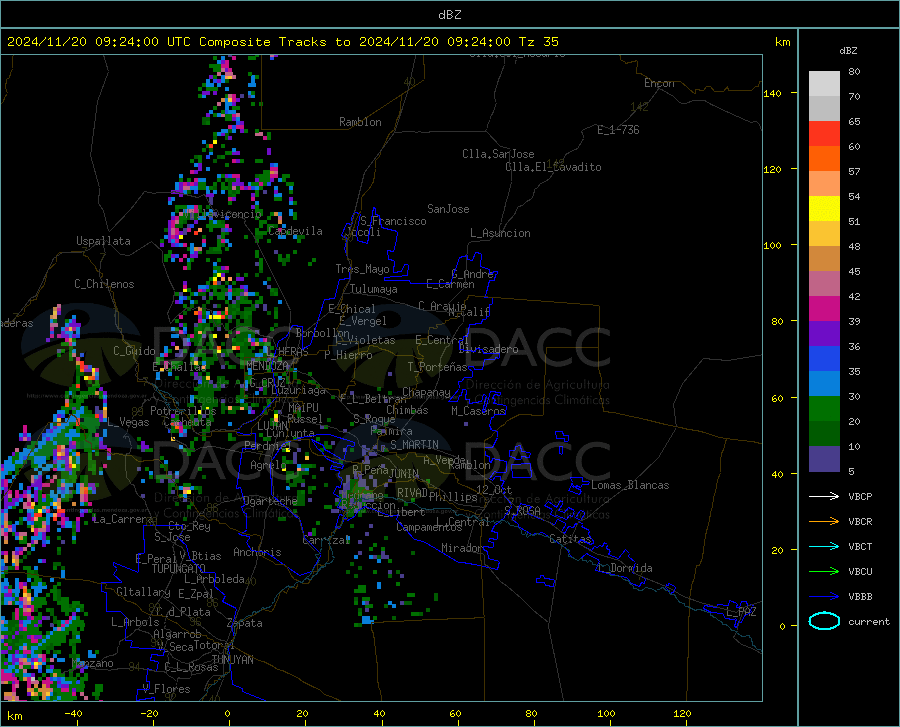
Task: Click the 'L_Asuncion' place label
Action: point(500,233)
